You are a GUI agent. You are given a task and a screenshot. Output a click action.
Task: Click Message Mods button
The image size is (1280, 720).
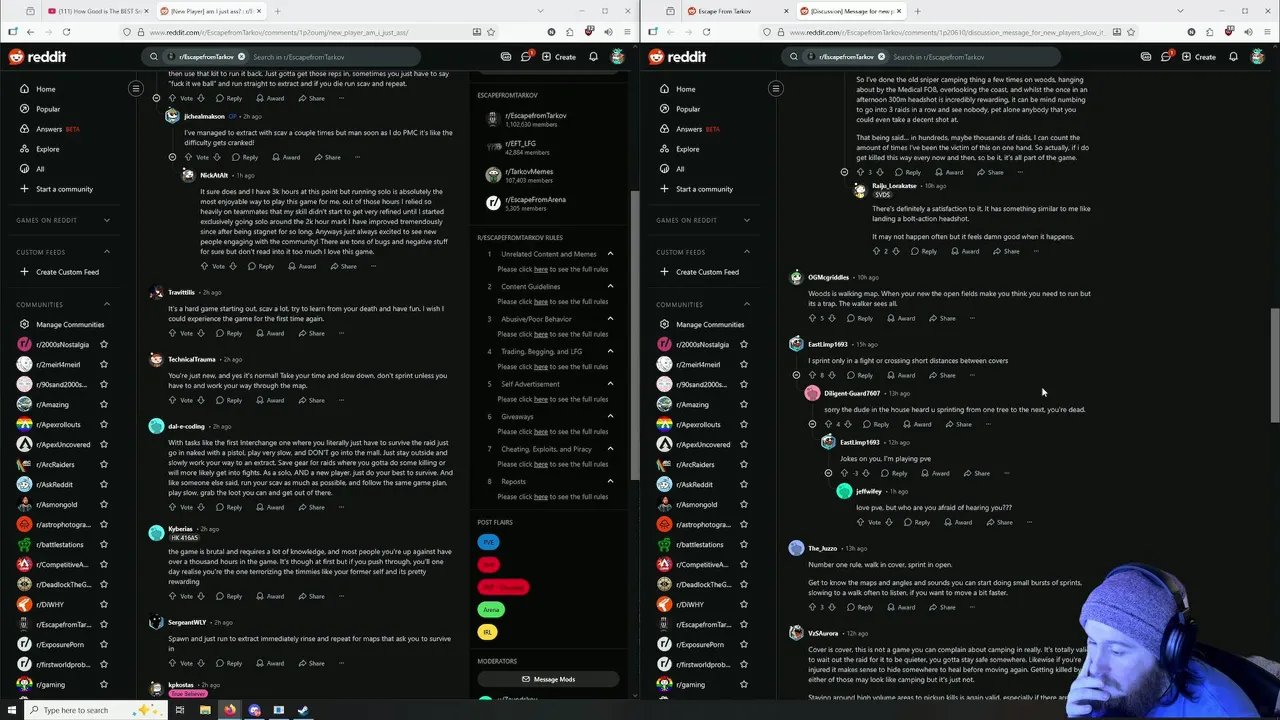(x=548, y=679)
